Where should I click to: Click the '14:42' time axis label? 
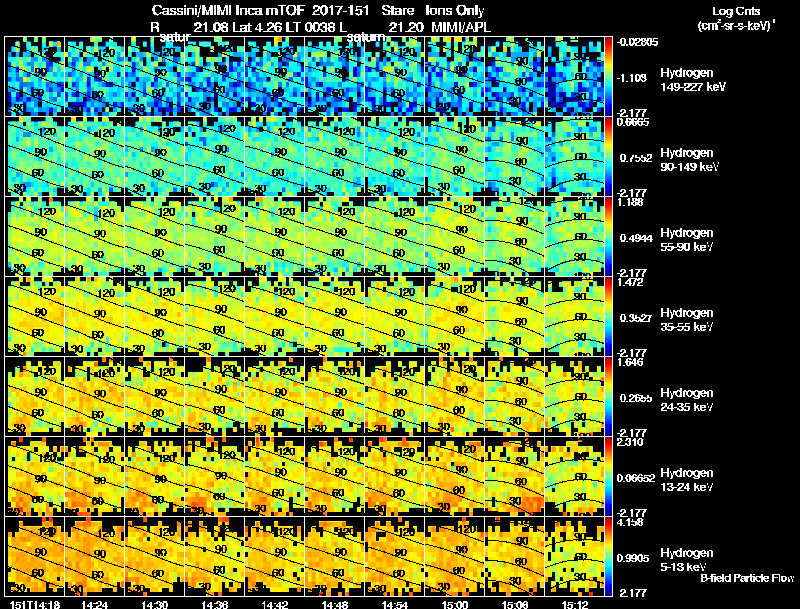(274, 604)
